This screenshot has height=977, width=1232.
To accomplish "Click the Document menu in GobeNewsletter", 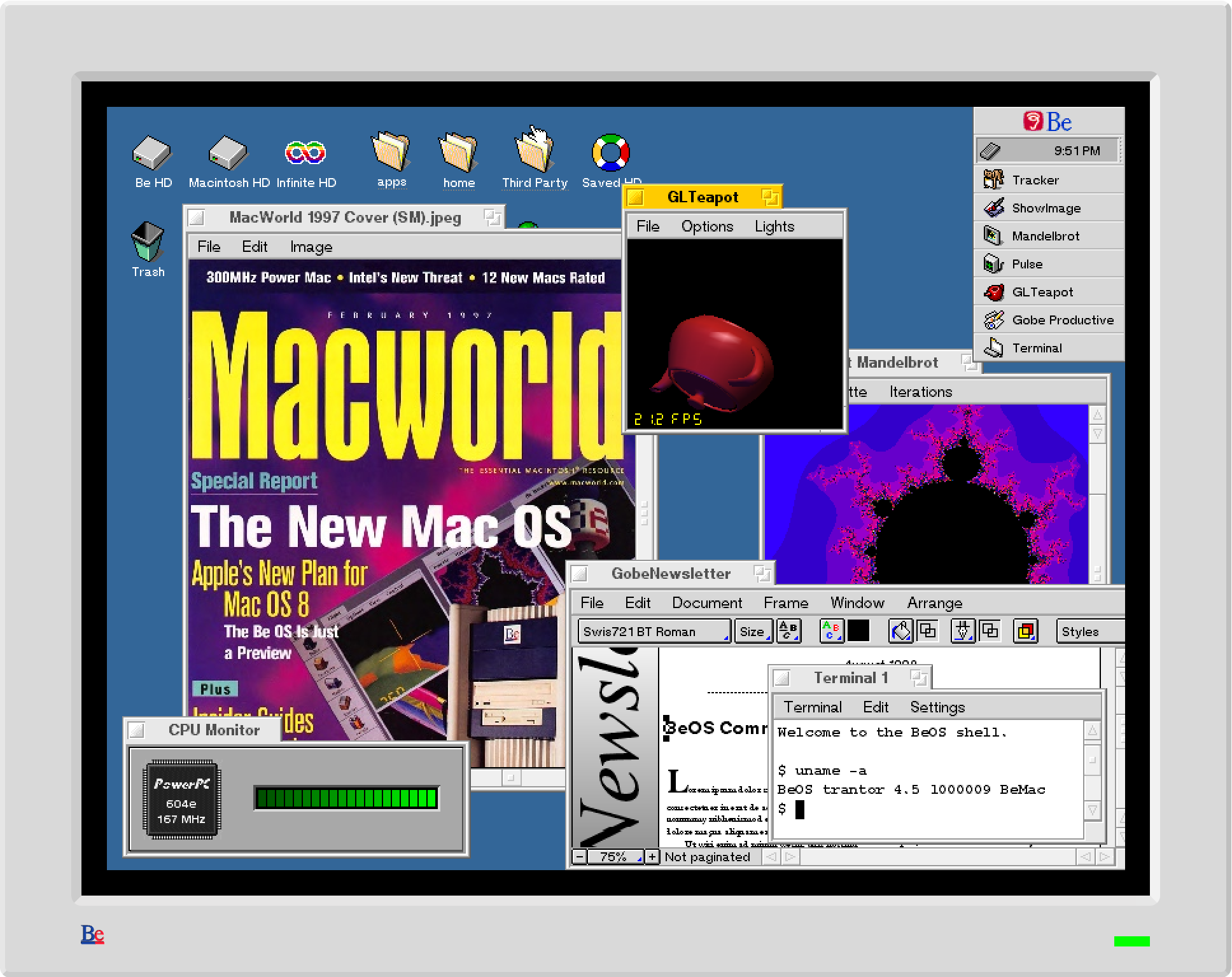I will [707, 603].
